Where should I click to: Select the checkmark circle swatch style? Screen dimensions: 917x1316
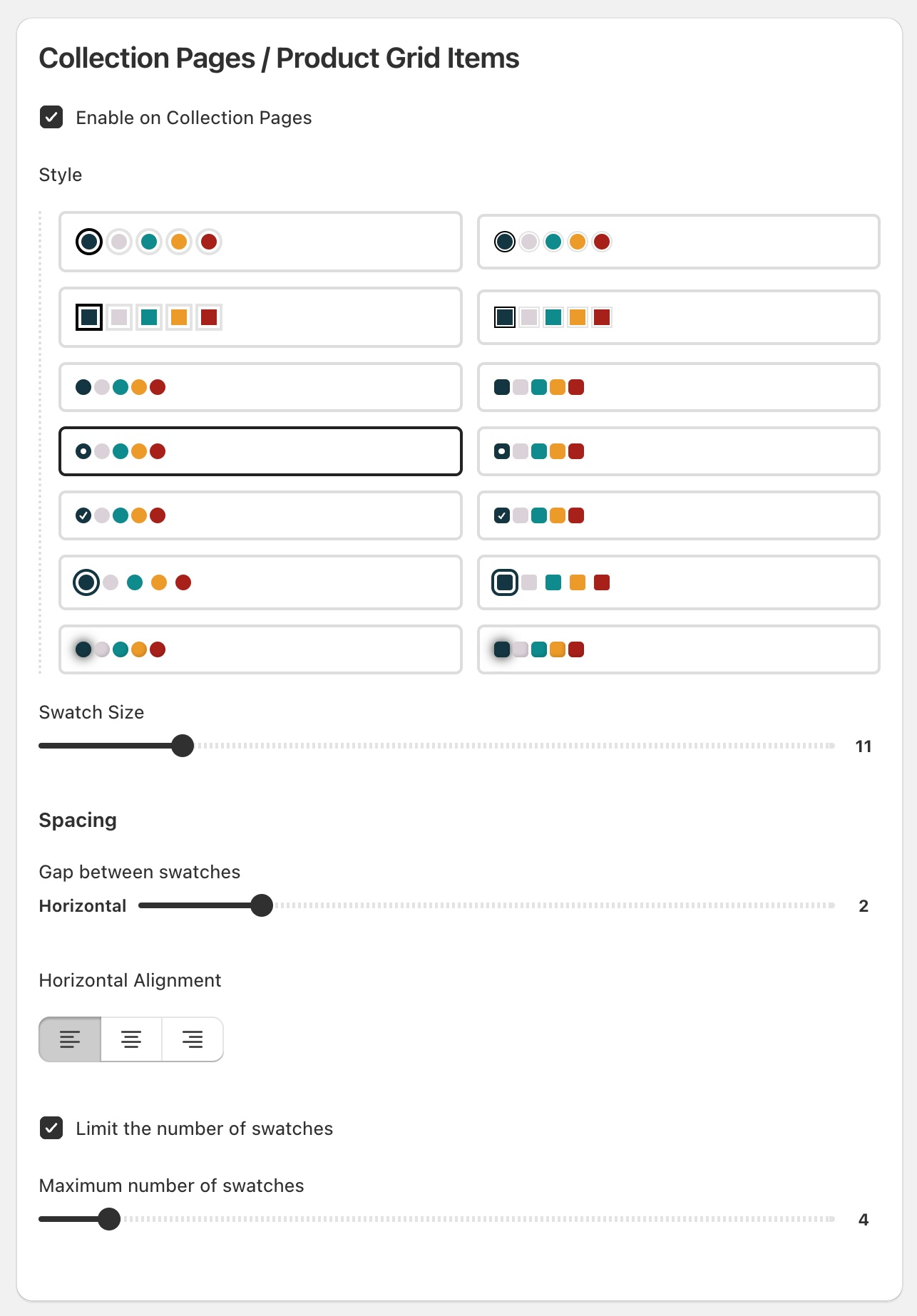(x=260, y=515)
